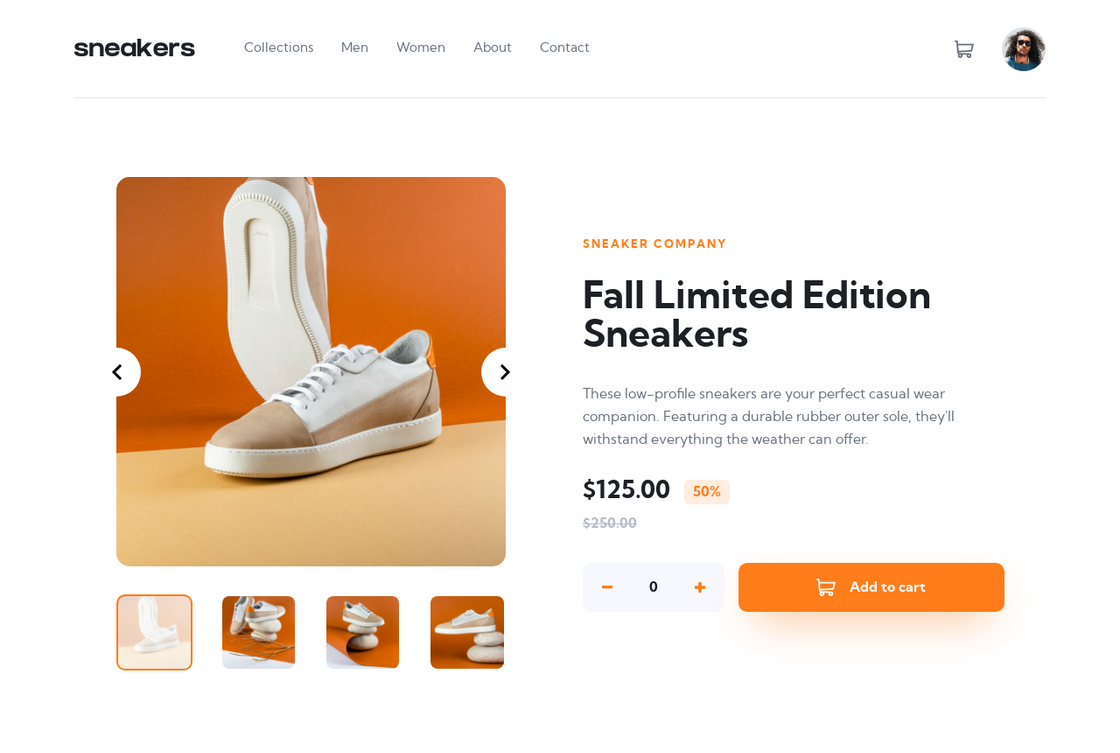1120x753 pixels.
Task: Pick the fourth product thumbnail
Action: (x=467, y=632)
